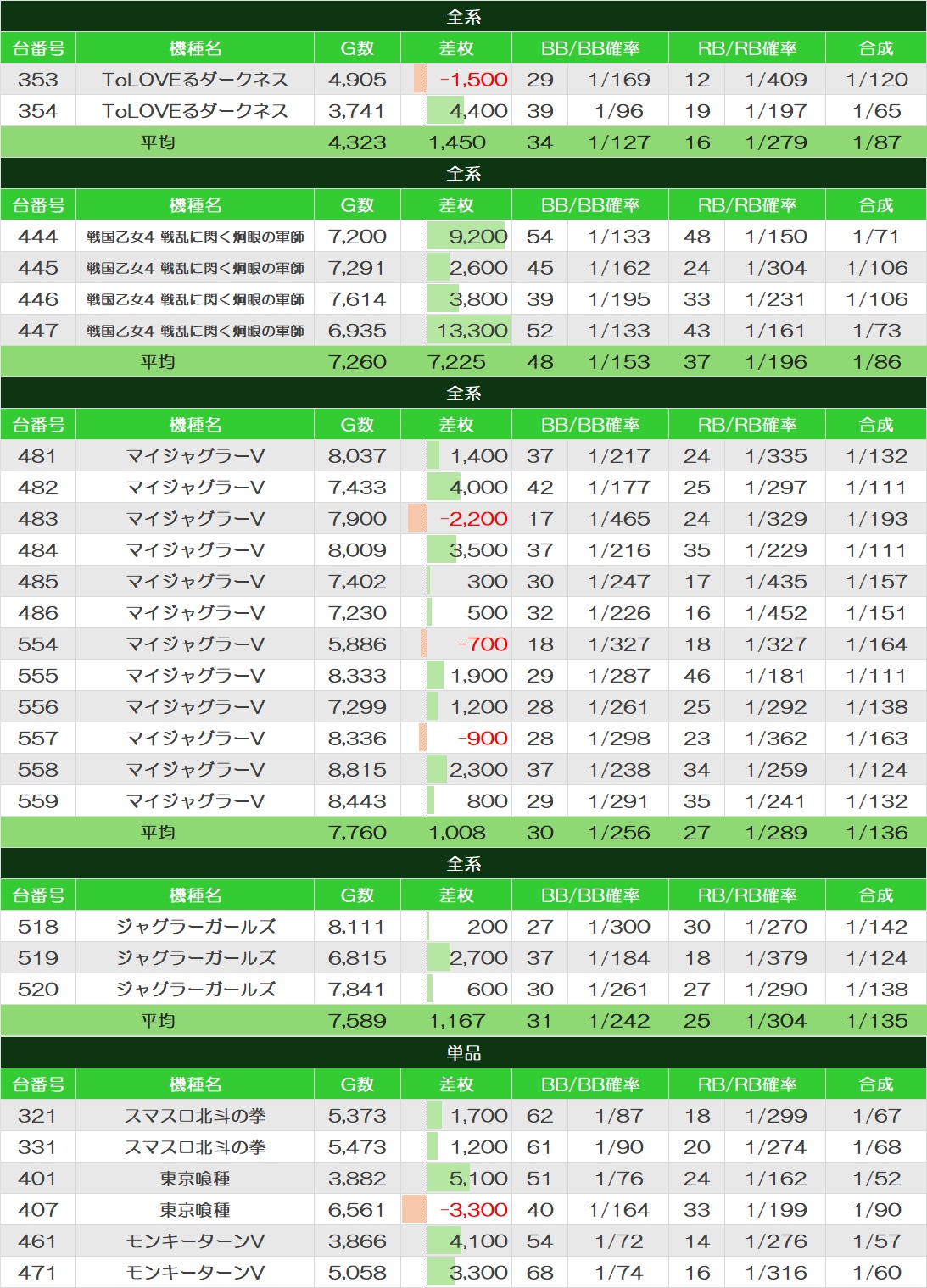Select machine number 444 cell
The image size is (927, 1288).
pos(38,237)
